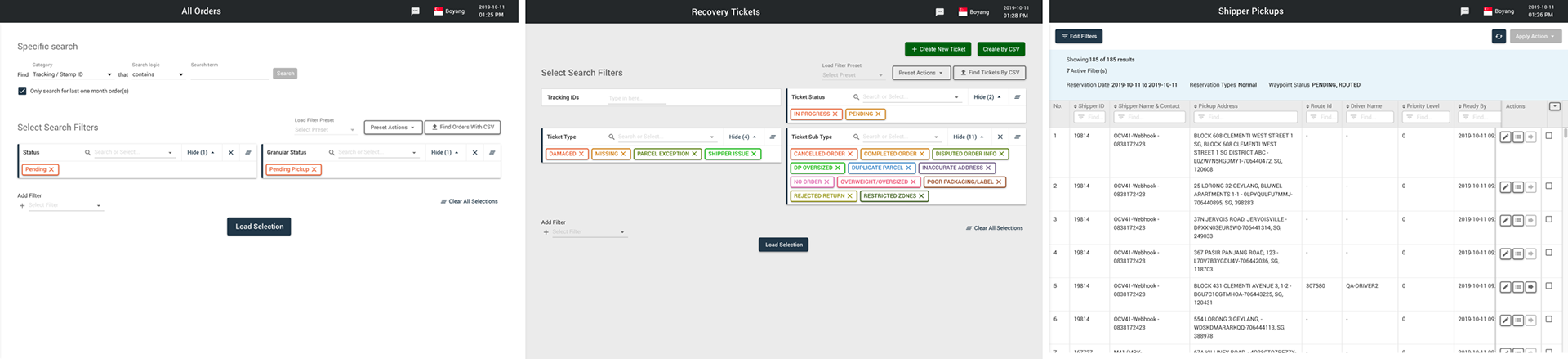Remove the Pending Pickup chip
1568x359 pixels.
tap(314, 169)
